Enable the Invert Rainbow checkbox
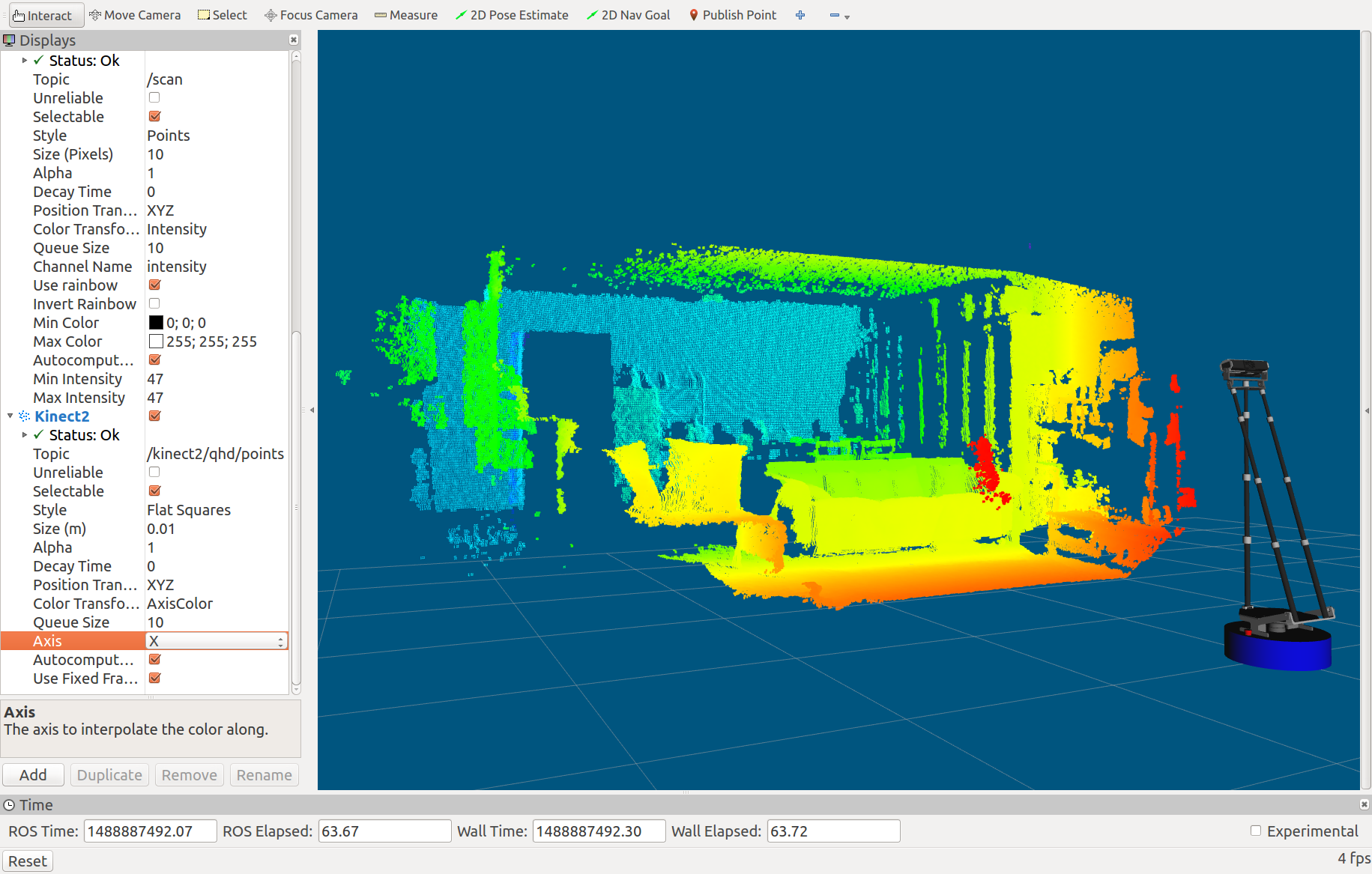1372x874 pixels. 154,303
